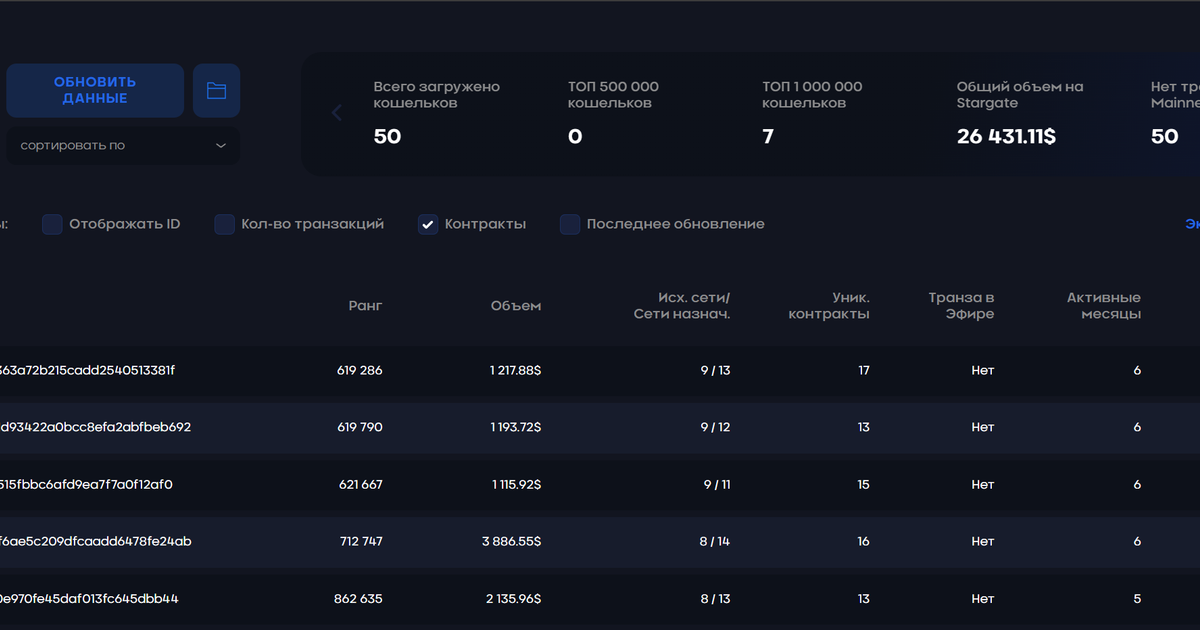Open the сортировать по dropdown
The width and height of the screenshot is (1200, 630).
(123, 146)
